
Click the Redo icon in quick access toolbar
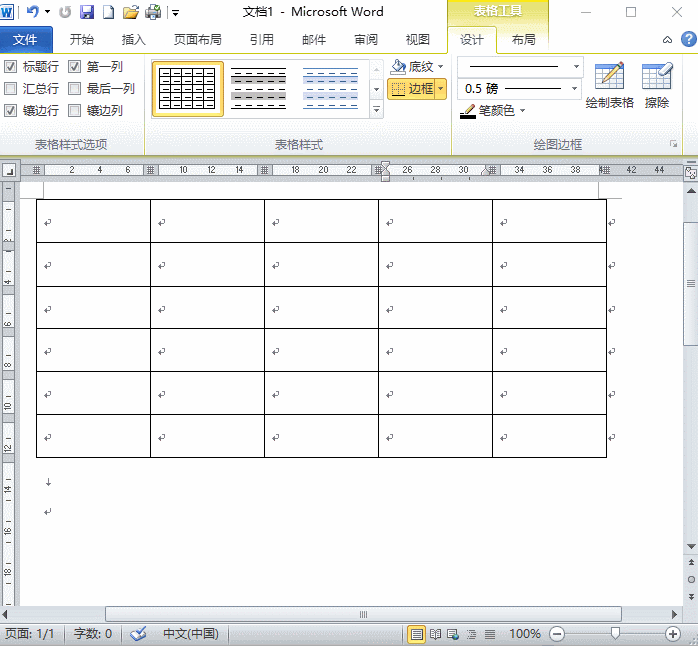pos(65,12)
